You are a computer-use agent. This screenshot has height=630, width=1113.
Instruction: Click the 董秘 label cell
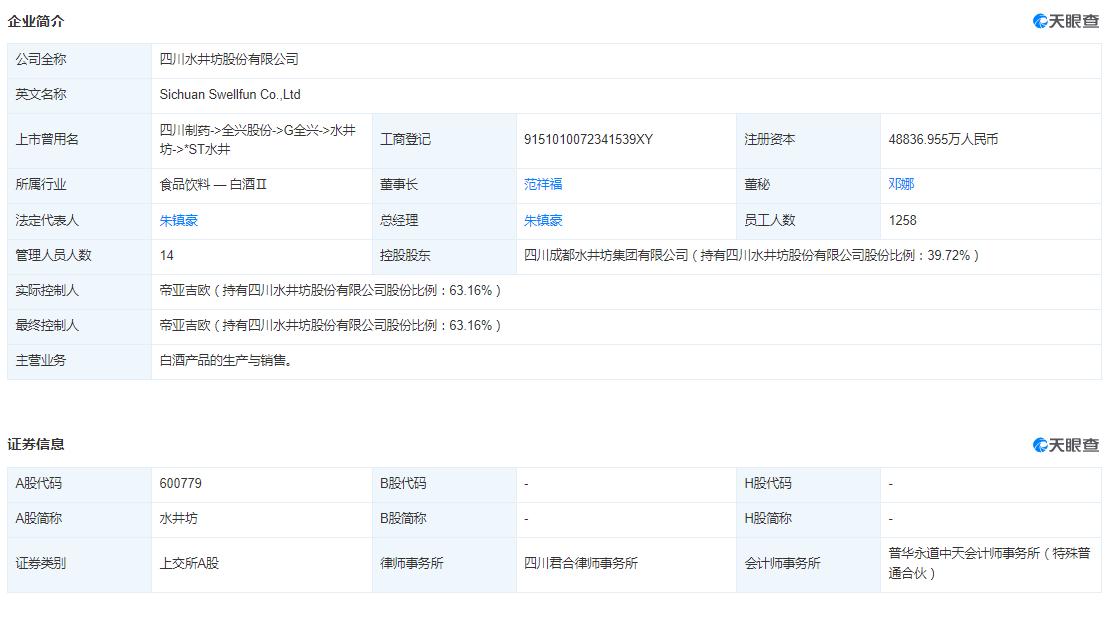808,185
